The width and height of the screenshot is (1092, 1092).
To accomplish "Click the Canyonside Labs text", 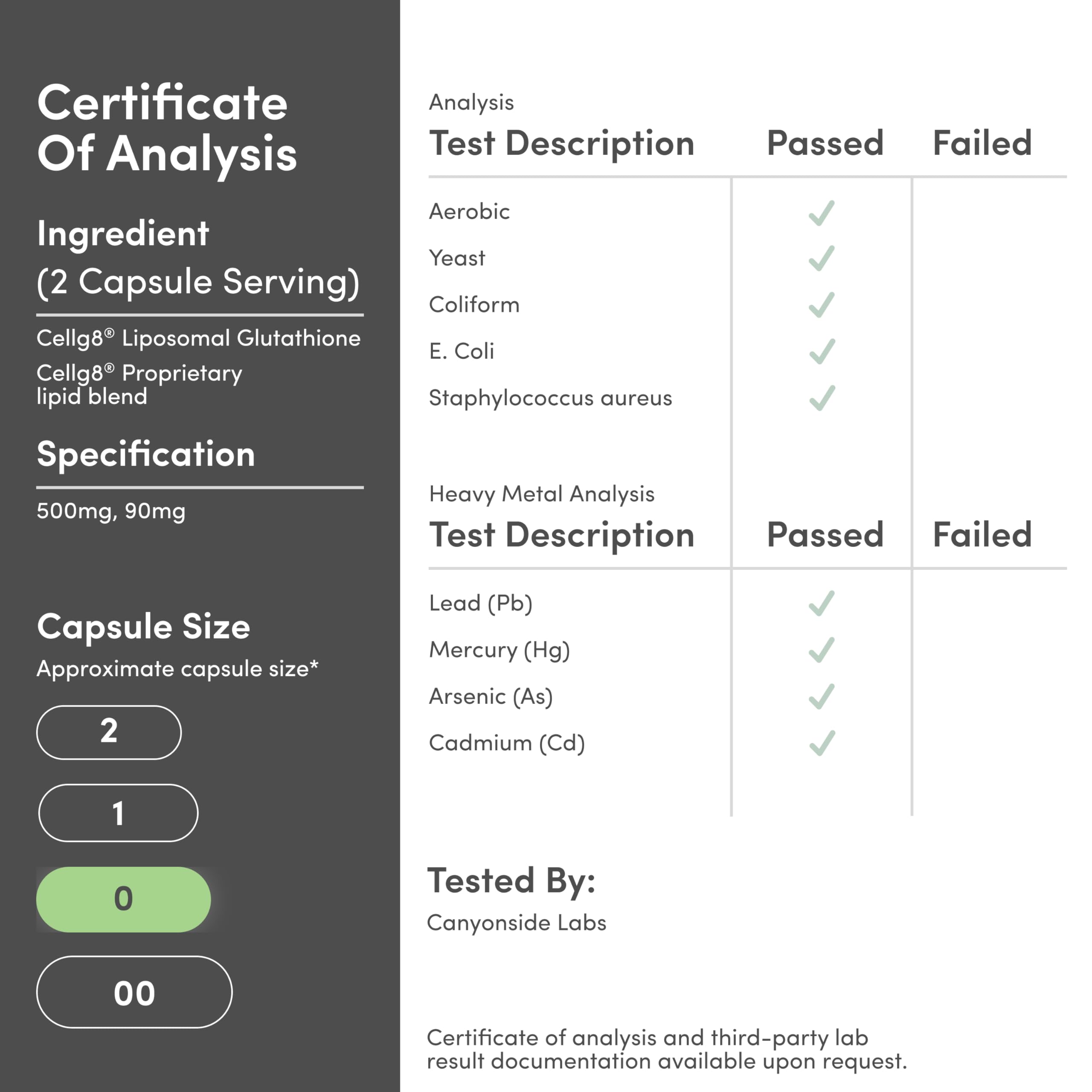I will (516, 922).
